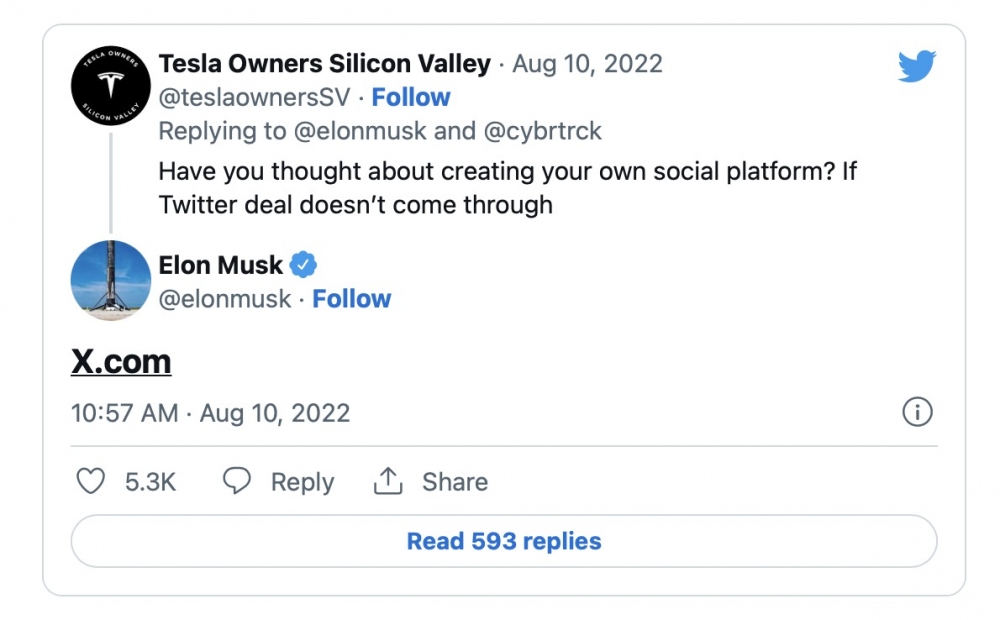Open the X.com link
The width and height of the screenshot is (1000, 620).
[121, 361]
